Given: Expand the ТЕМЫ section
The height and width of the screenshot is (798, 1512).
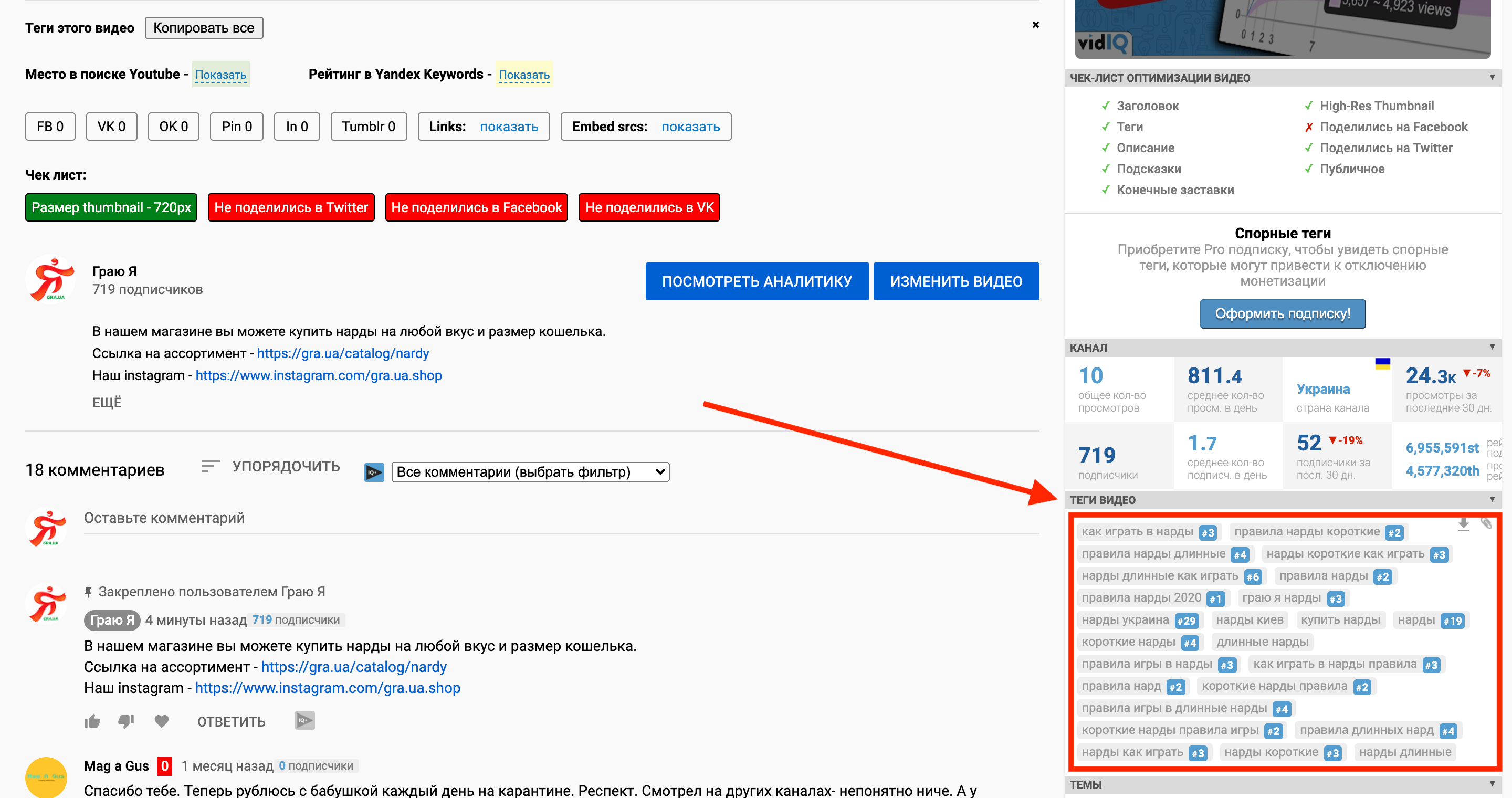Looking at the screenshot, I should point(1492,784).
